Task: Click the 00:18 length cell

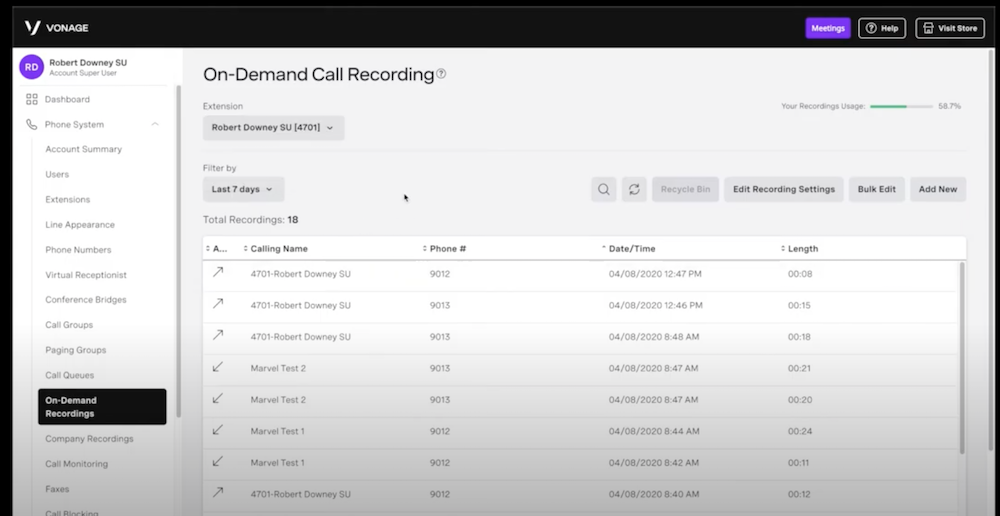Action: (799, 337)
